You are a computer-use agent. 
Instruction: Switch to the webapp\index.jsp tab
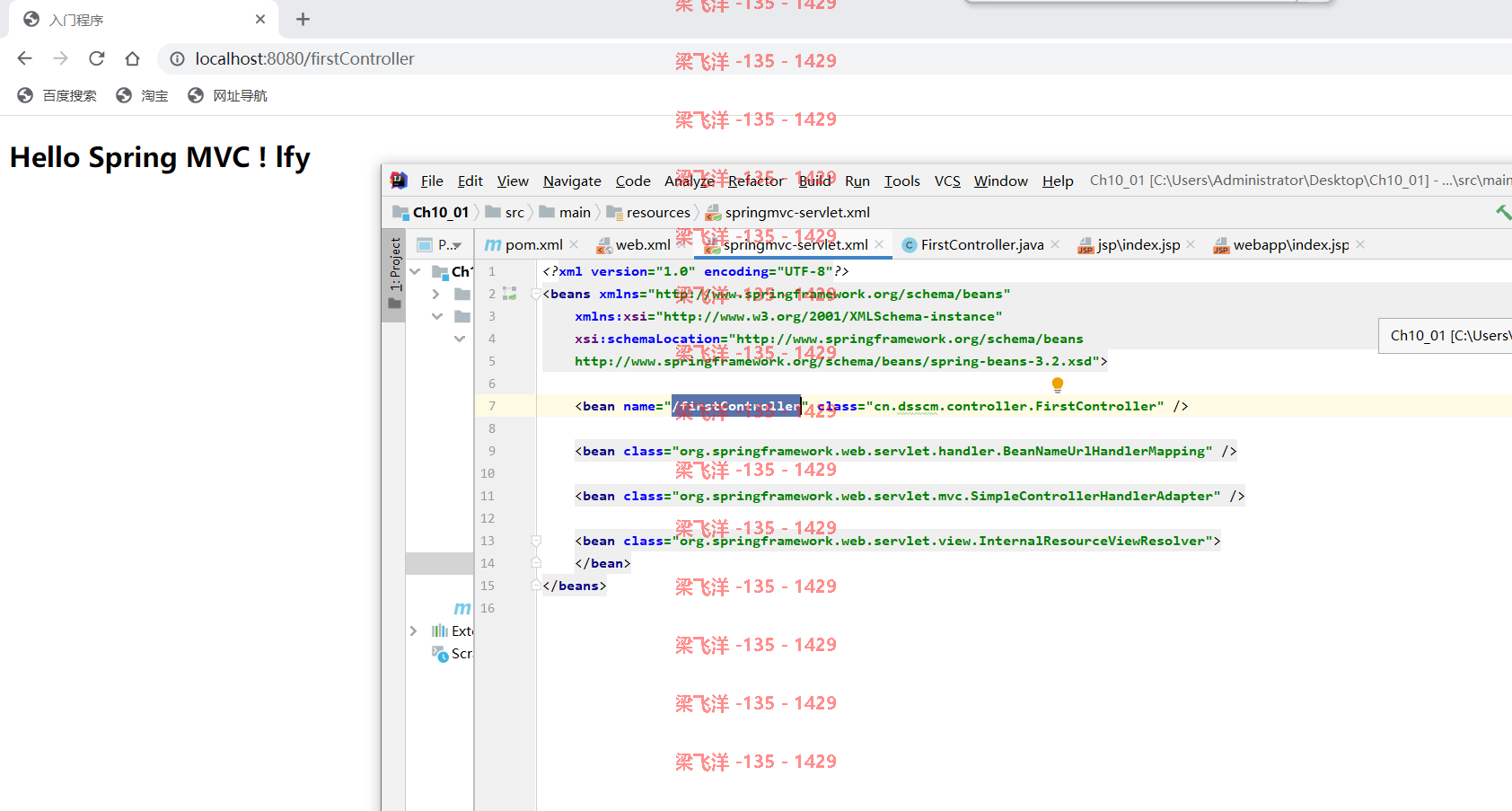coord(1291,244)
